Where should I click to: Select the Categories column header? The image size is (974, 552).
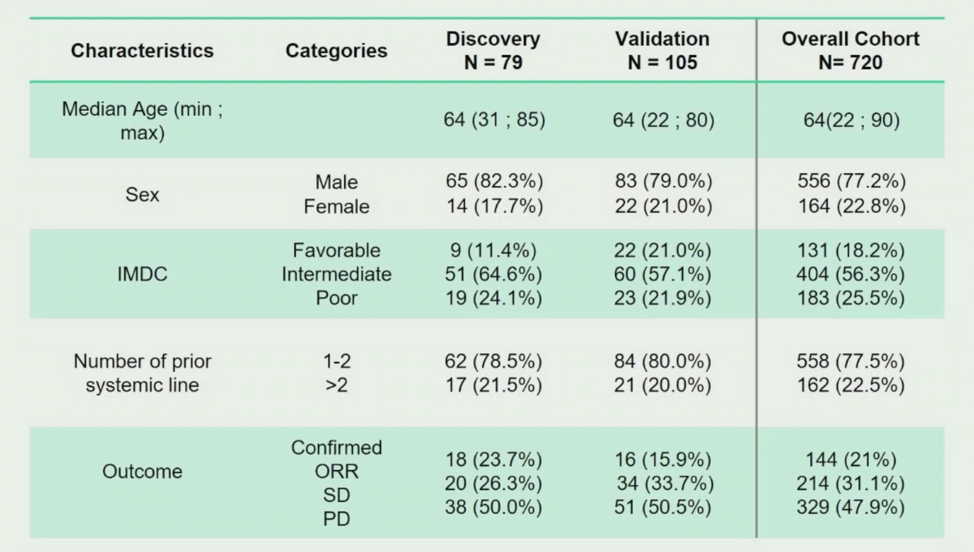(x=336, y=50)
